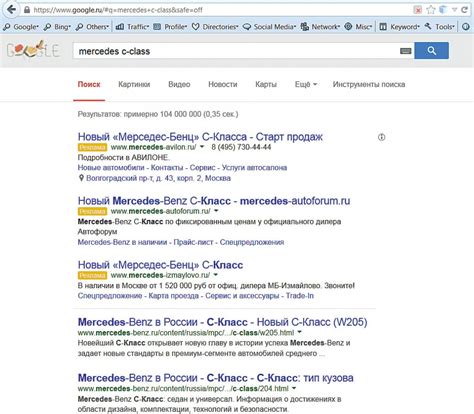The height and width of the screenshot is (414, 474).
Task: Open the Прайс-лист sitelink
Action: pyautogui.click(x=193, y=242)
